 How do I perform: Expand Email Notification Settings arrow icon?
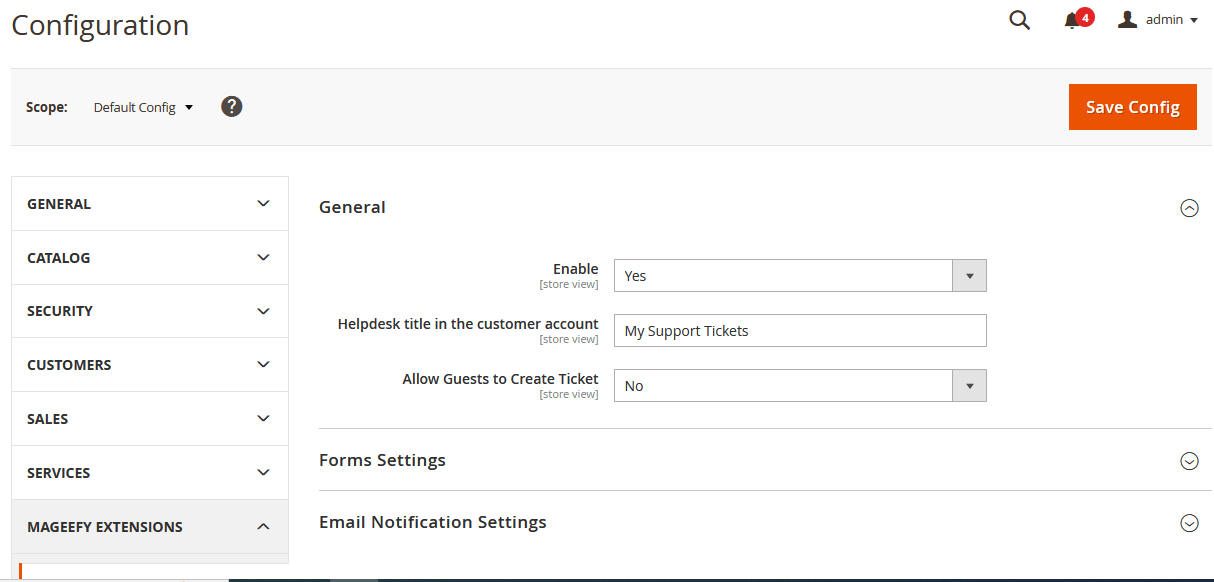click(1189, 523)
